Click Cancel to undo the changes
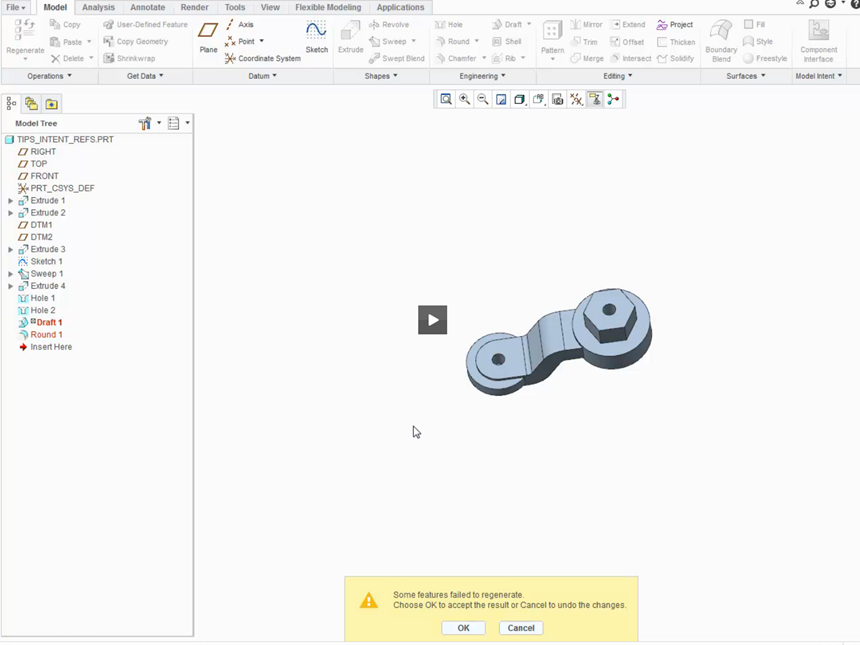860x645 pixels. pos(520,628)
